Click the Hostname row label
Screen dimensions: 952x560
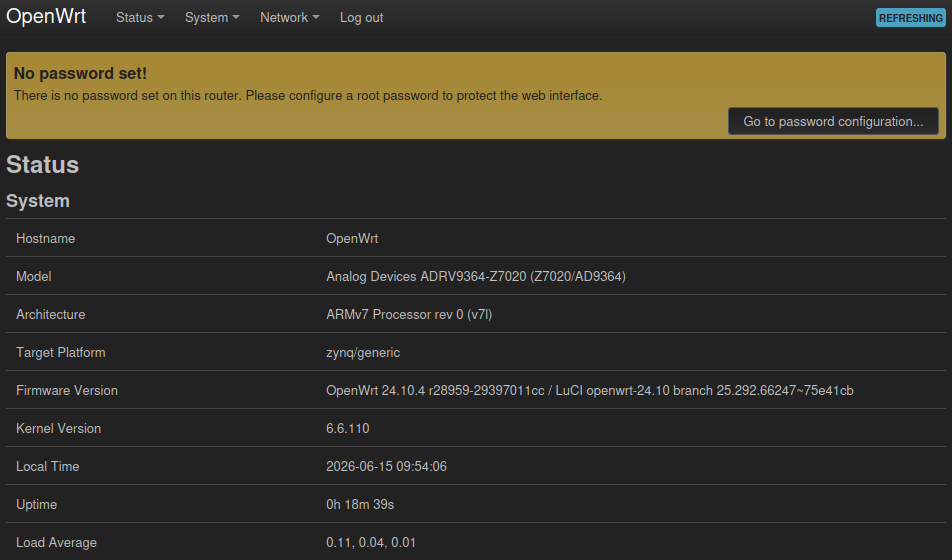46,239
